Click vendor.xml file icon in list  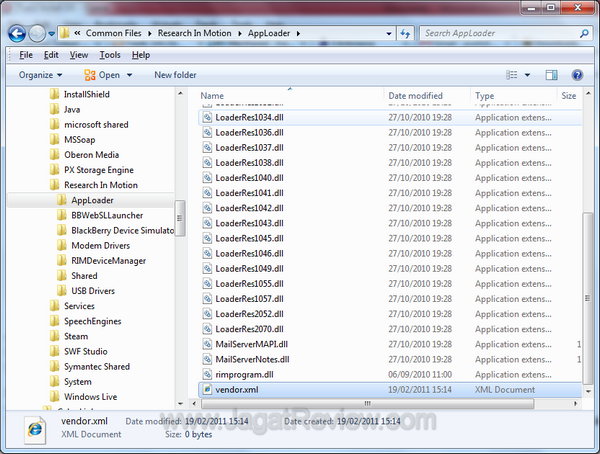[x=207, y=390]
